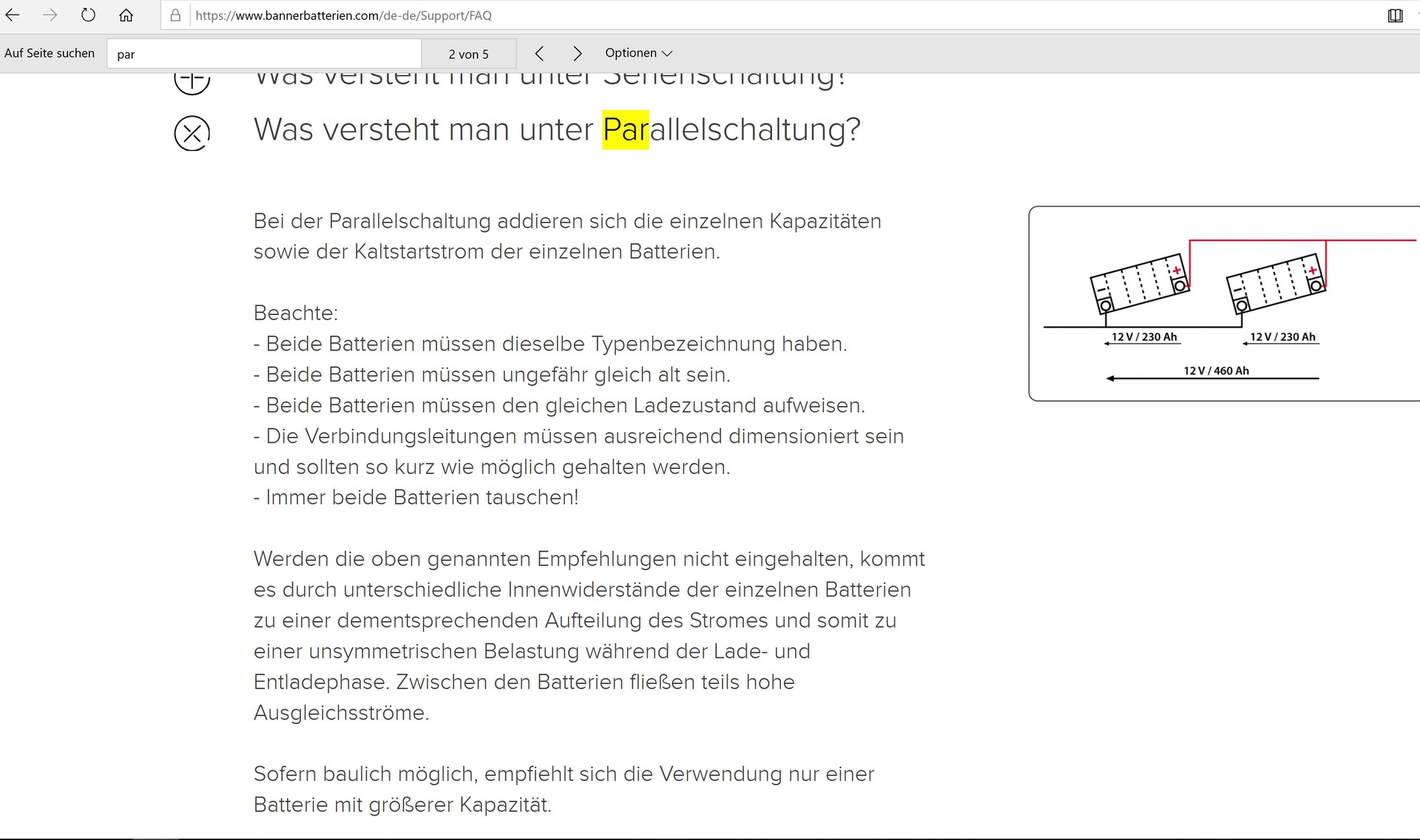Click the browser forward arrow
Image resolution: width=1420 pixels, height=840 pixels.
click(50, 15)
